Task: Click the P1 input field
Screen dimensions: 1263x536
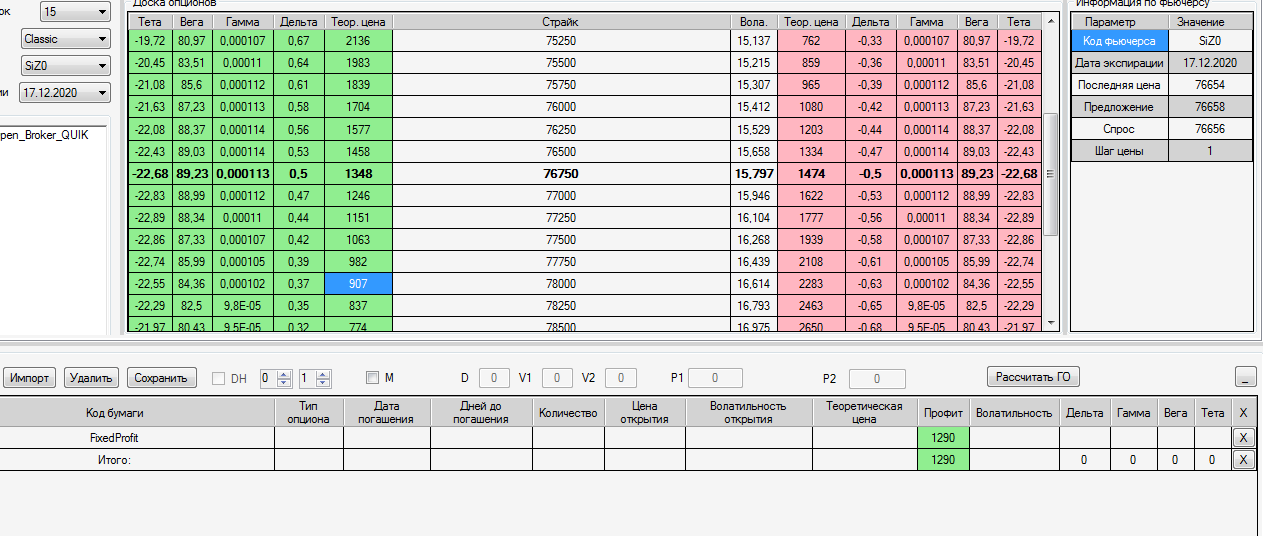Action: pyautogui.click(x=714, y=378)
